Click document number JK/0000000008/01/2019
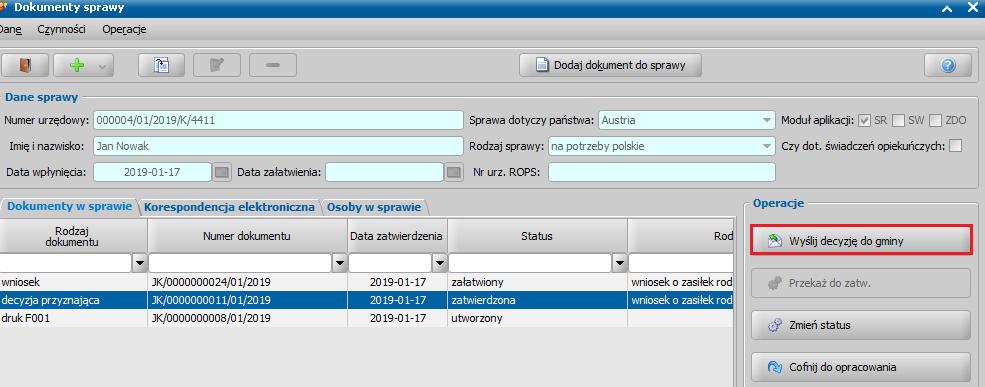 [211, 319]
